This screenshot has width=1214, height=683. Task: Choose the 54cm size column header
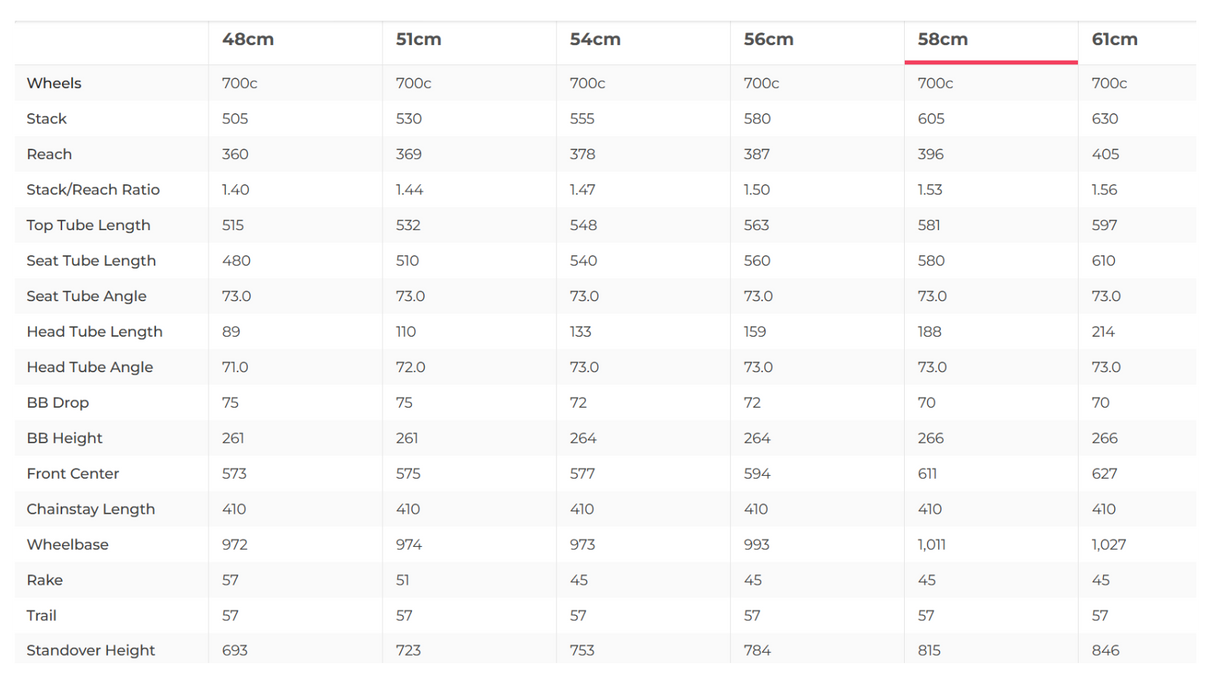tap(595, 40)
